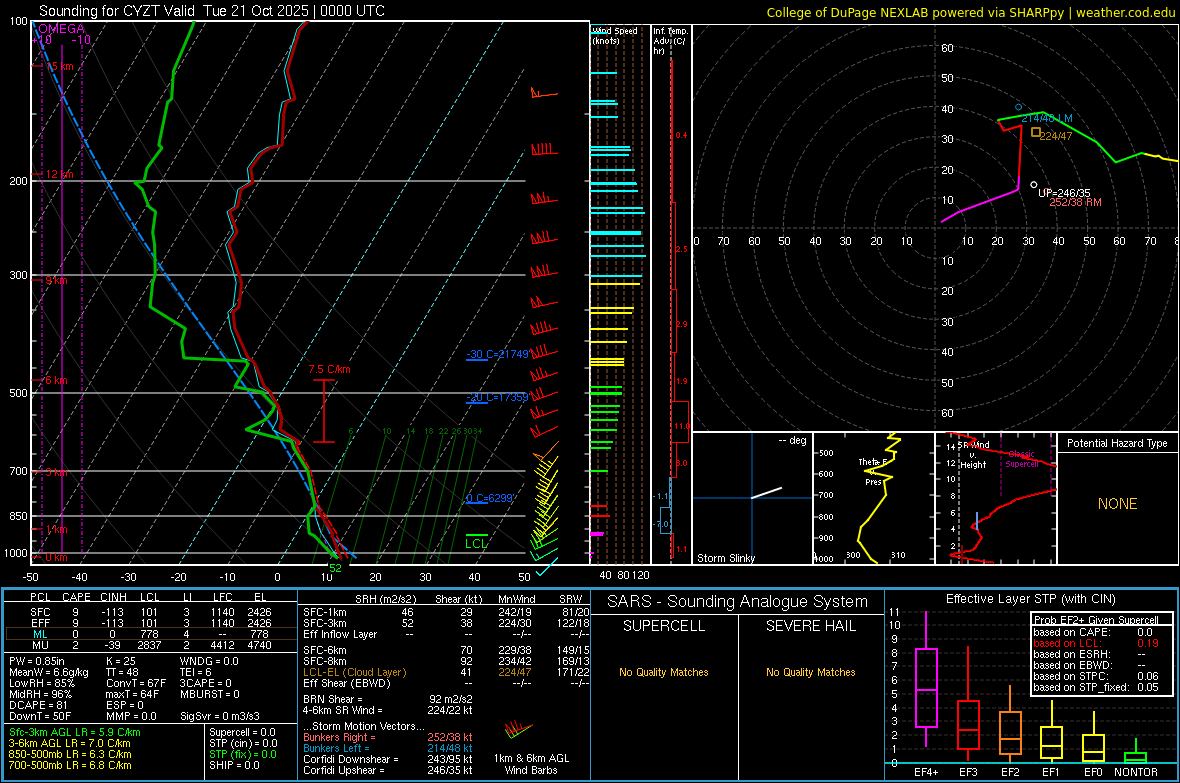Click the green 52 surface dewpoint value
This screenshot has width=1180, height=783.
click(x=335, y=568)
